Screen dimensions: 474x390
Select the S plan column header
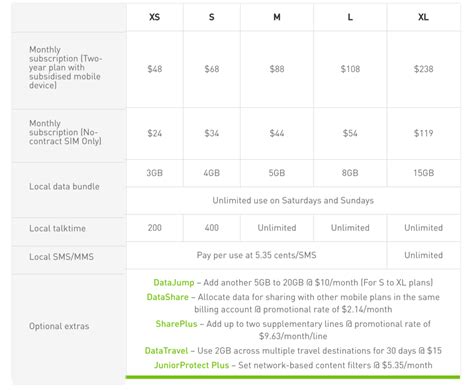pyautogui.click(x=212, y=17)
